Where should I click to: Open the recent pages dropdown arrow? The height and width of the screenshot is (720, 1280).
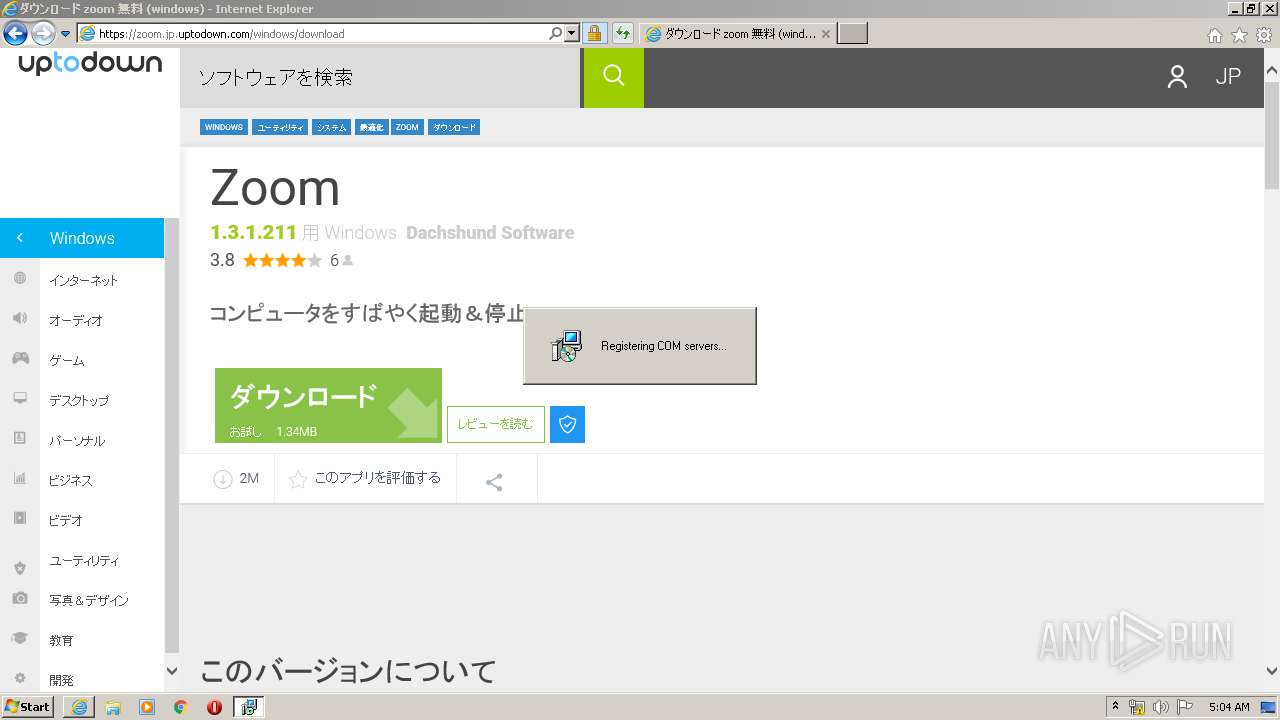pyautogui.click(x=65, y=33)
